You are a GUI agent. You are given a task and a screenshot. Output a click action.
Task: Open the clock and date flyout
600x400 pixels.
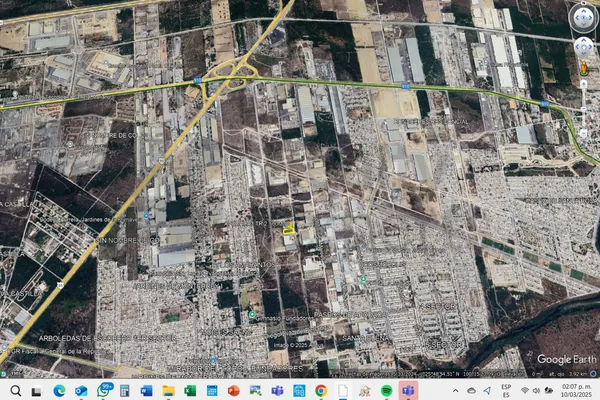tap(571, 389)
